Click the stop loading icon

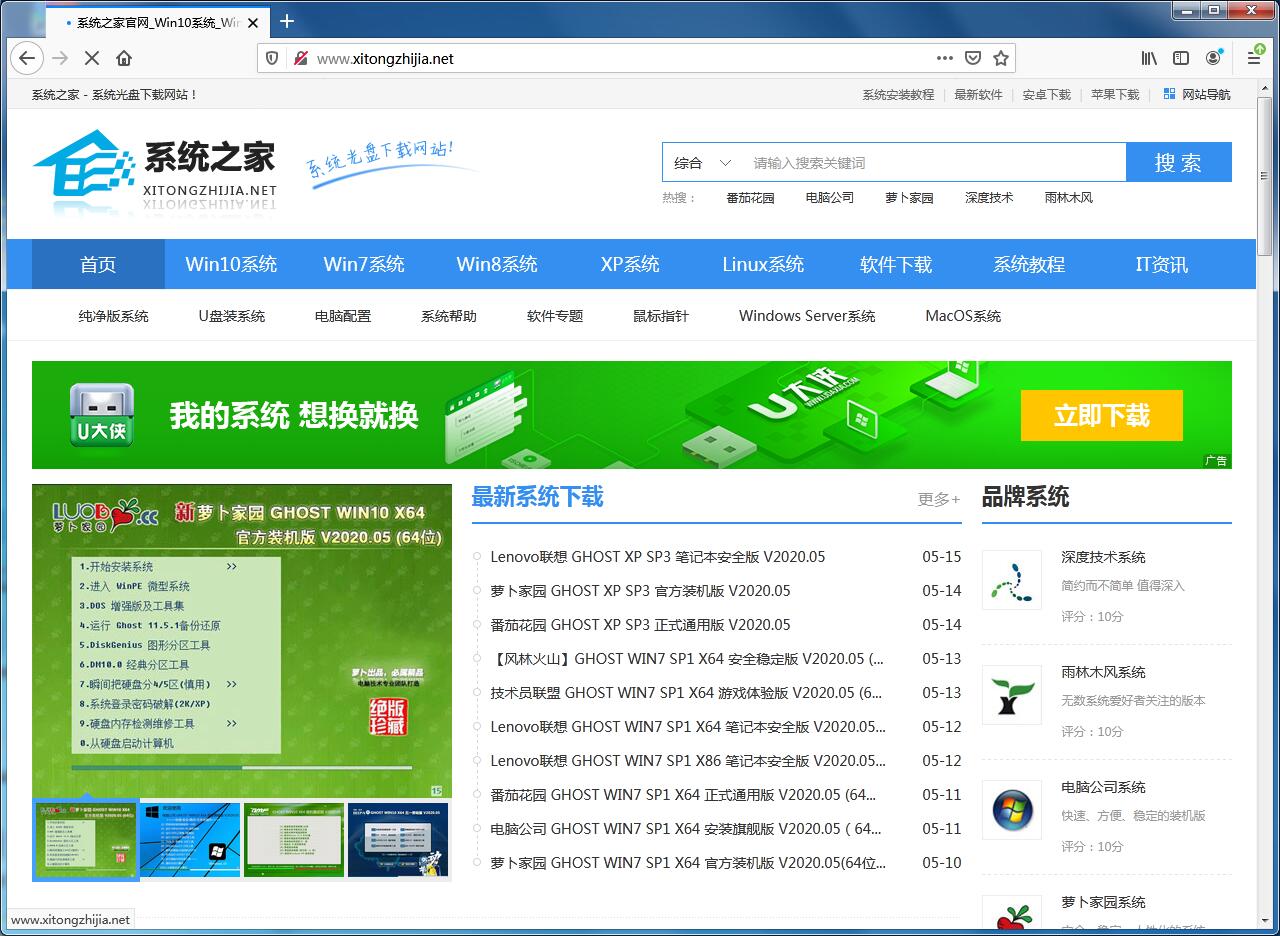point(91,58)
